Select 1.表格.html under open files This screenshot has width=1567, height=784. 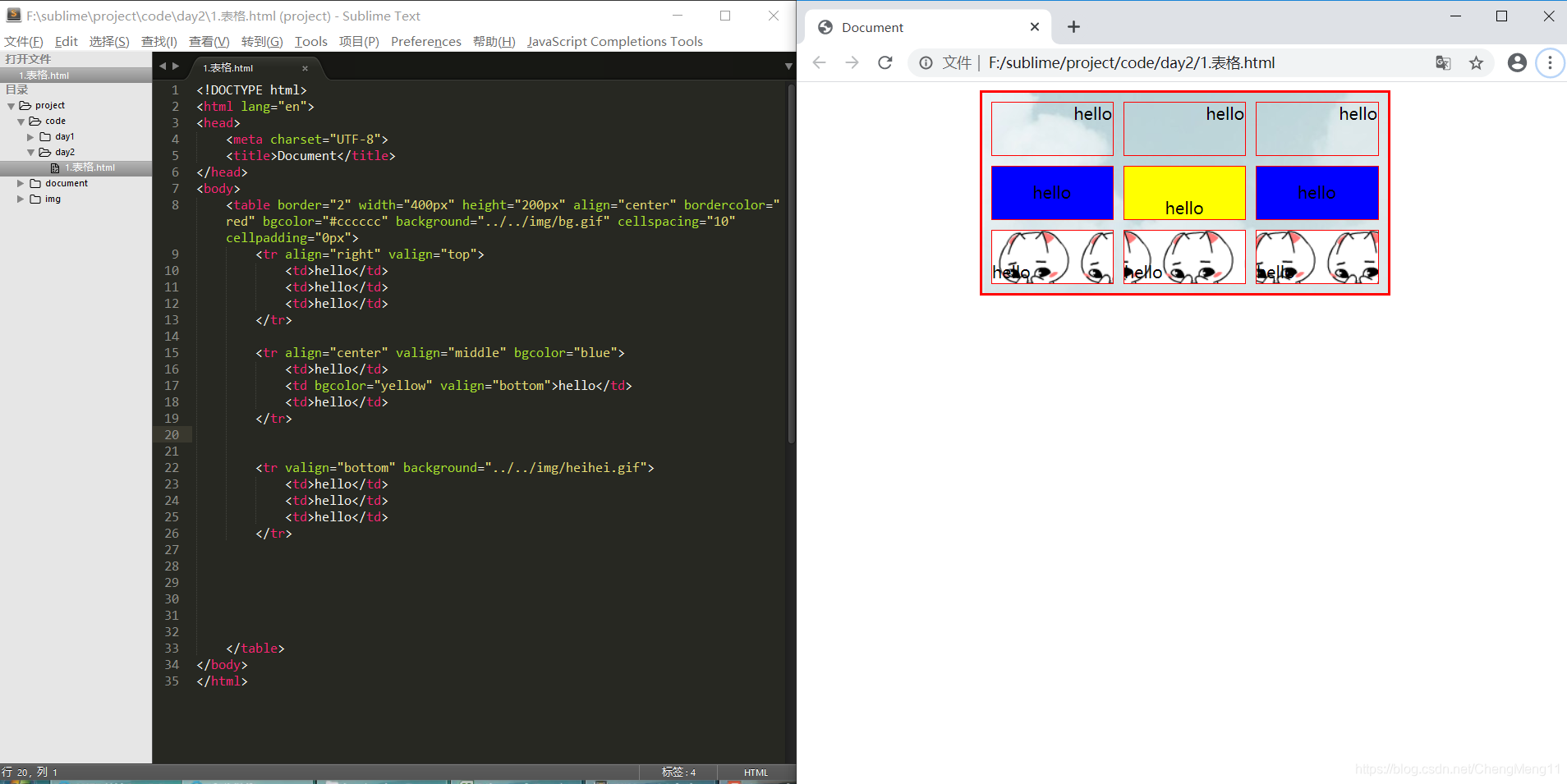76,76
